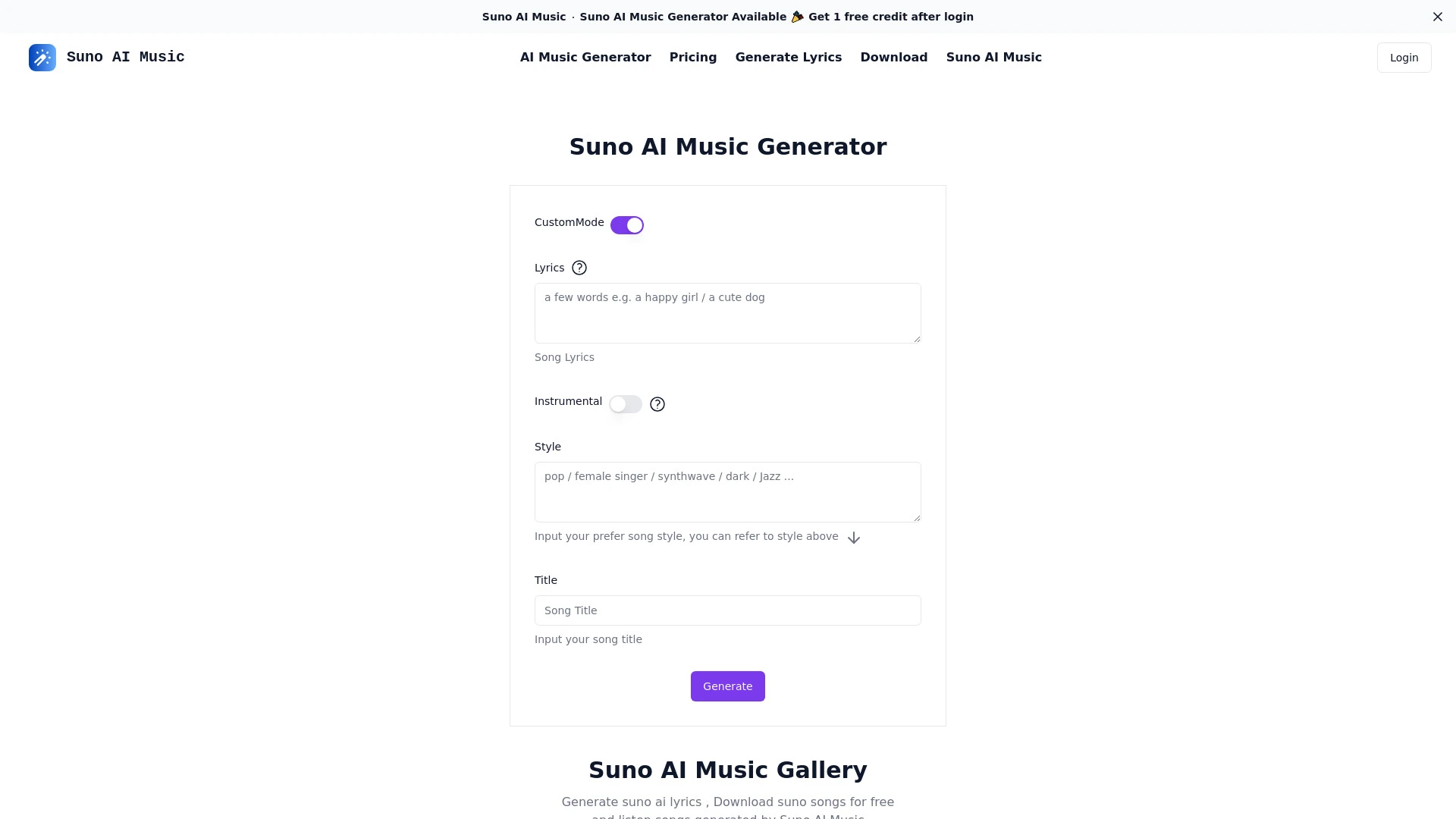Click the Generate Lyrics nav link
Screen dimensions: 1456x819
pos(788,57)
